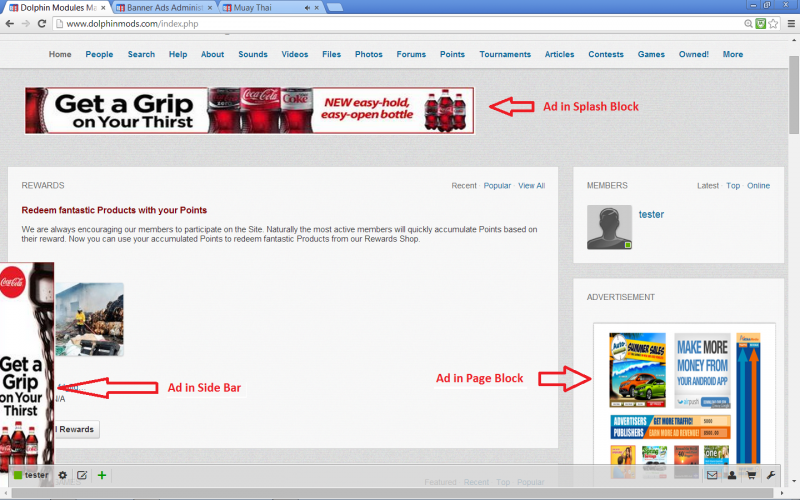Open the Owned! menu item
The height and width of the screenshot is (500, 800).
(693, 54)
